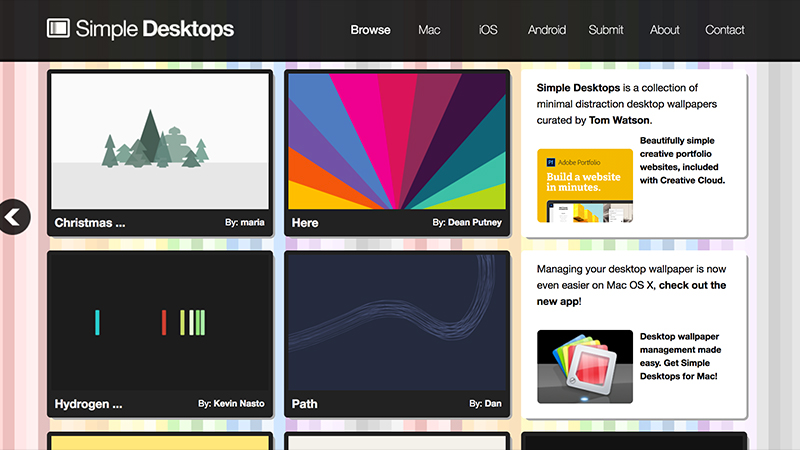800x450 pixels.
Task: Open the Contact page
Action: [x=724, y=30]
